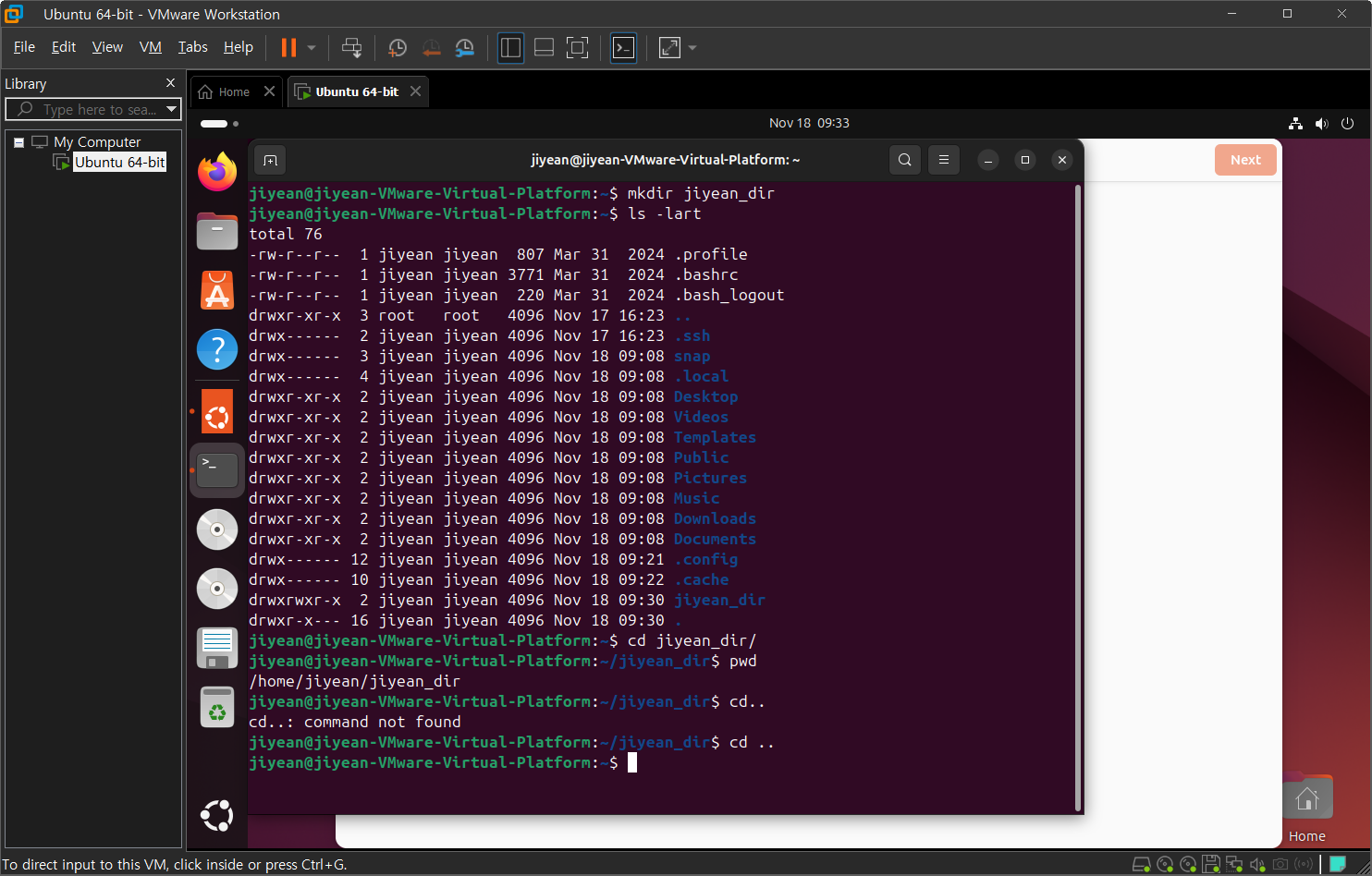Click the Ubuntu installer icon in the dock
This screenshot has width=1372, height=876.
click(x=217, y=412)
